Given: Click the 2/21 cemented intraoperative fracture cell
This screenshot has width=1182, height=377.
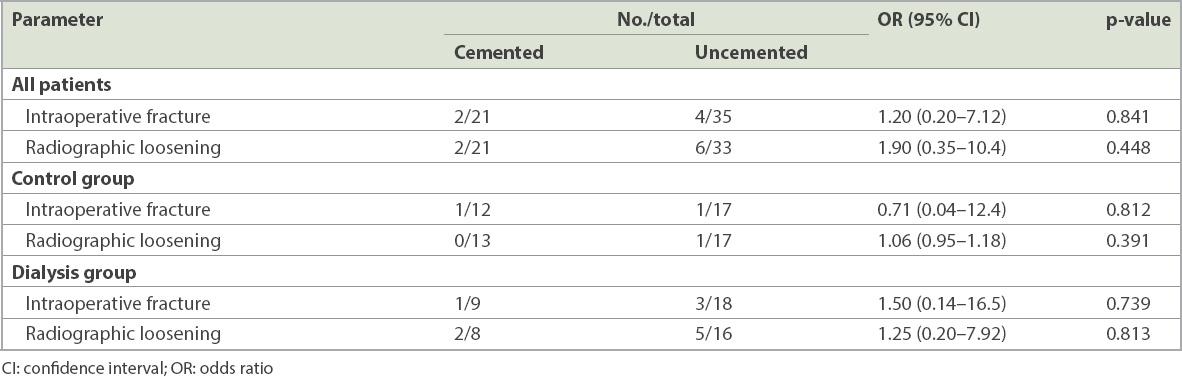Looking at the screenshot, I should 472,117.
